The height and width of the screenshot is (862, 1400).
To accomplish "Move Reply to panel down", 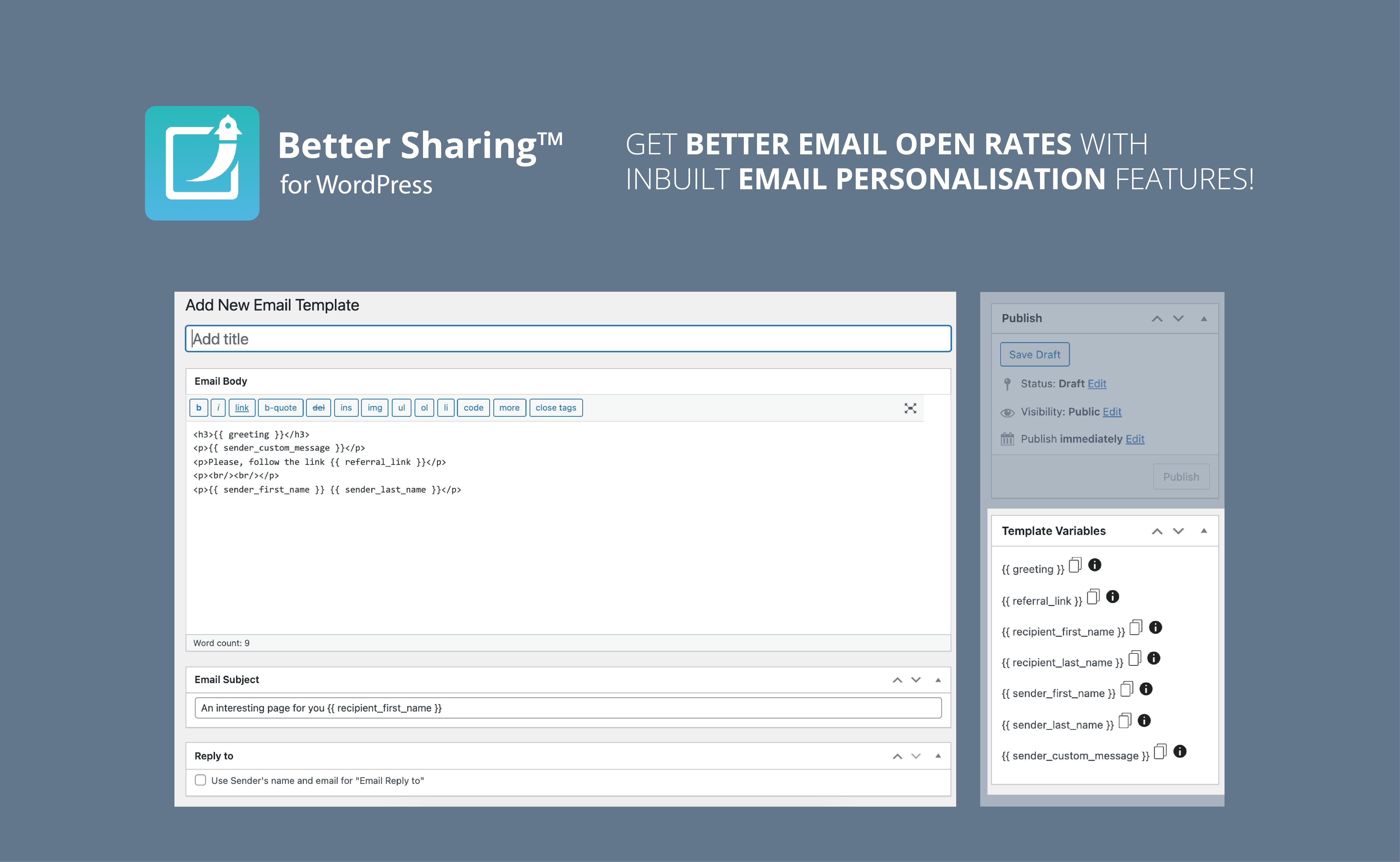I will click(916, 757).
